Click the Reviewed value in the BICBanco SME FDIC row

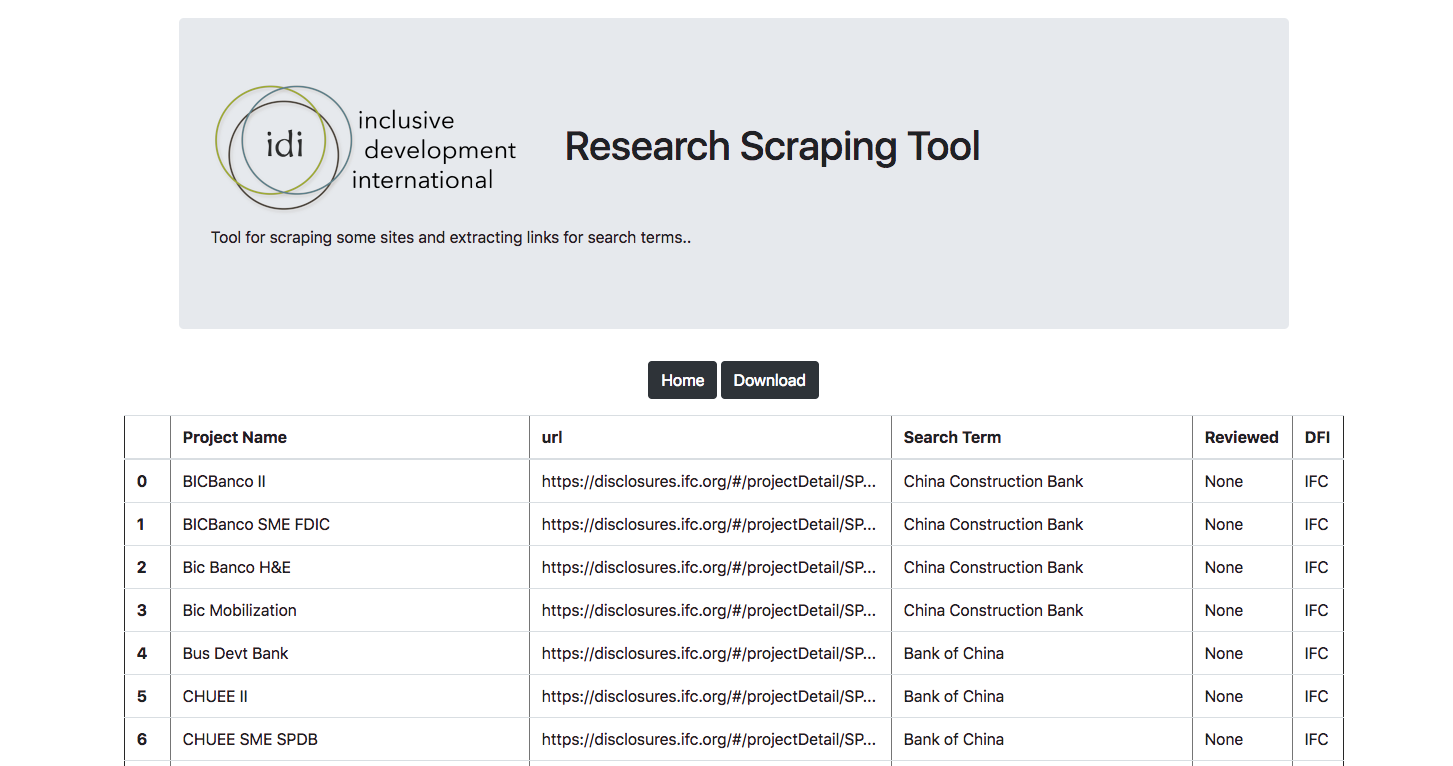click(1224, 524)
